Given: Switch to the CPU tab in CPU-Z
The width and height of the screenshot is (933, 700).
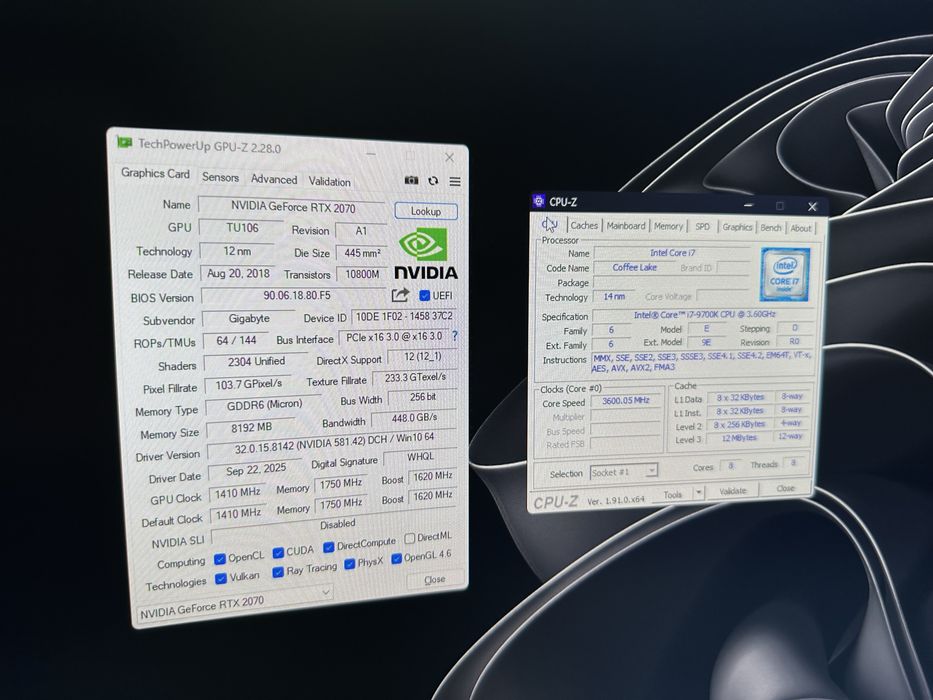Looking at the screenshot, I should click(x=549, y=224).
